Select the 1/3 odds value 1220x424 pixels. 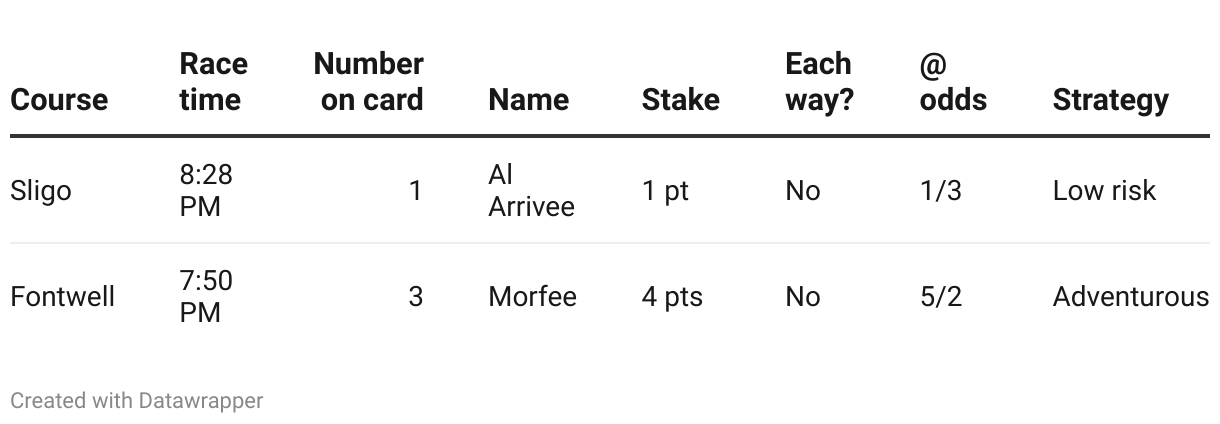(x=941, y=191)
